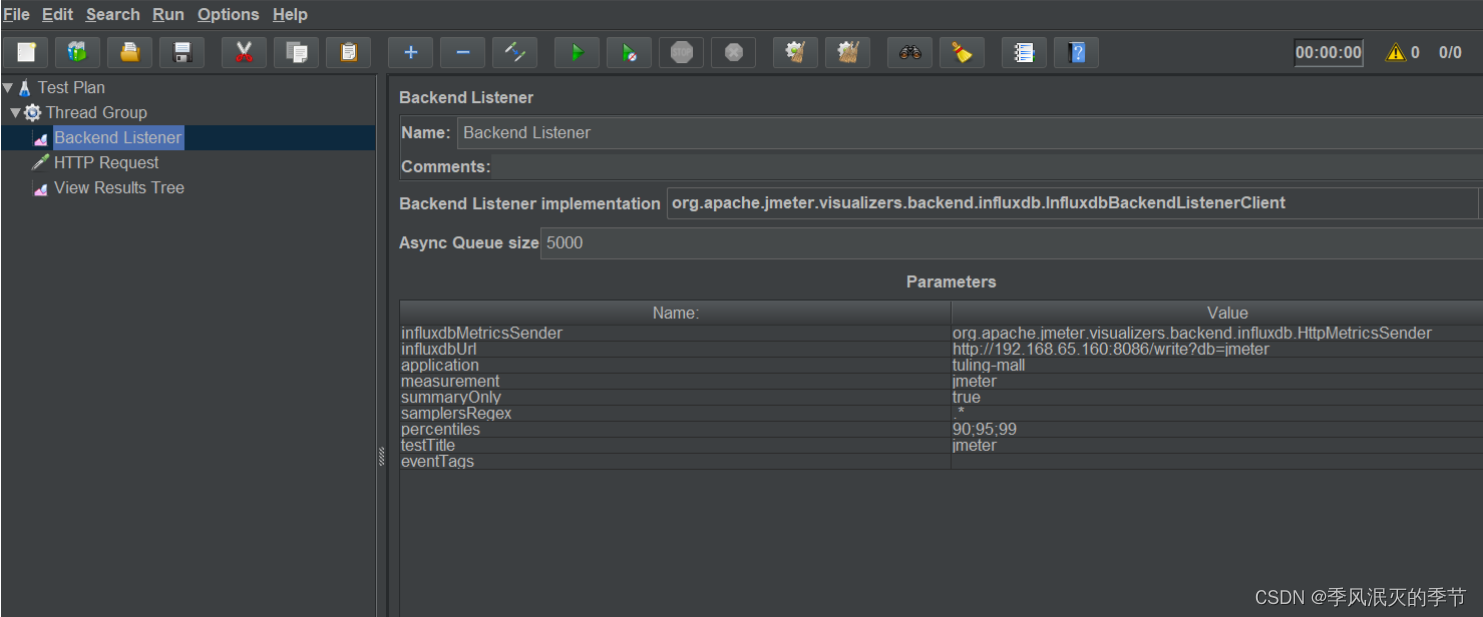Screen dimensions: 1483x617
Task: Click the eventTags parameter name
Action: click(x=675, y=461)
